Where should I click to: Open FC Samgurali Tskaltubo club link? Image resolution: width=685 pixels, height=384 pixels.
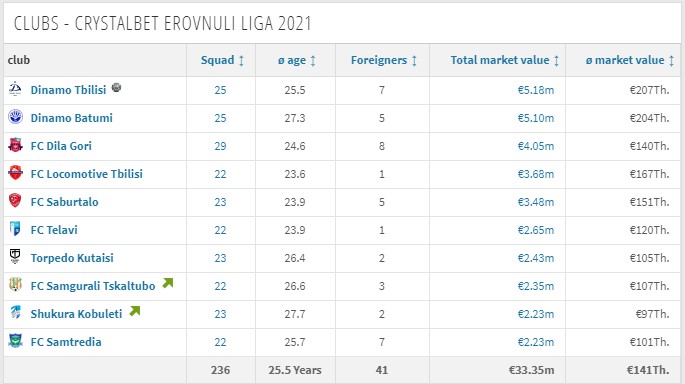(x=93, y=286)
